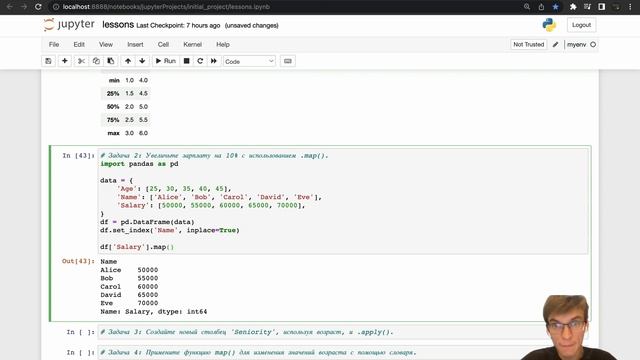640x360 pixels.
Task: Open the browser three-dot menu
Action: (x=630, y=7)
